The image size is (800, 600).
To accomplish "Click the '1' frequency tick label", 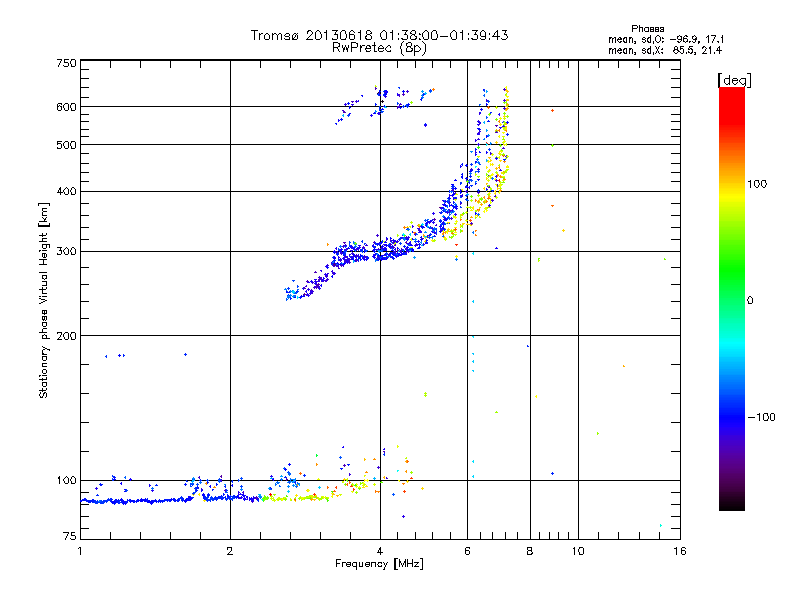I will click(80, 551).
